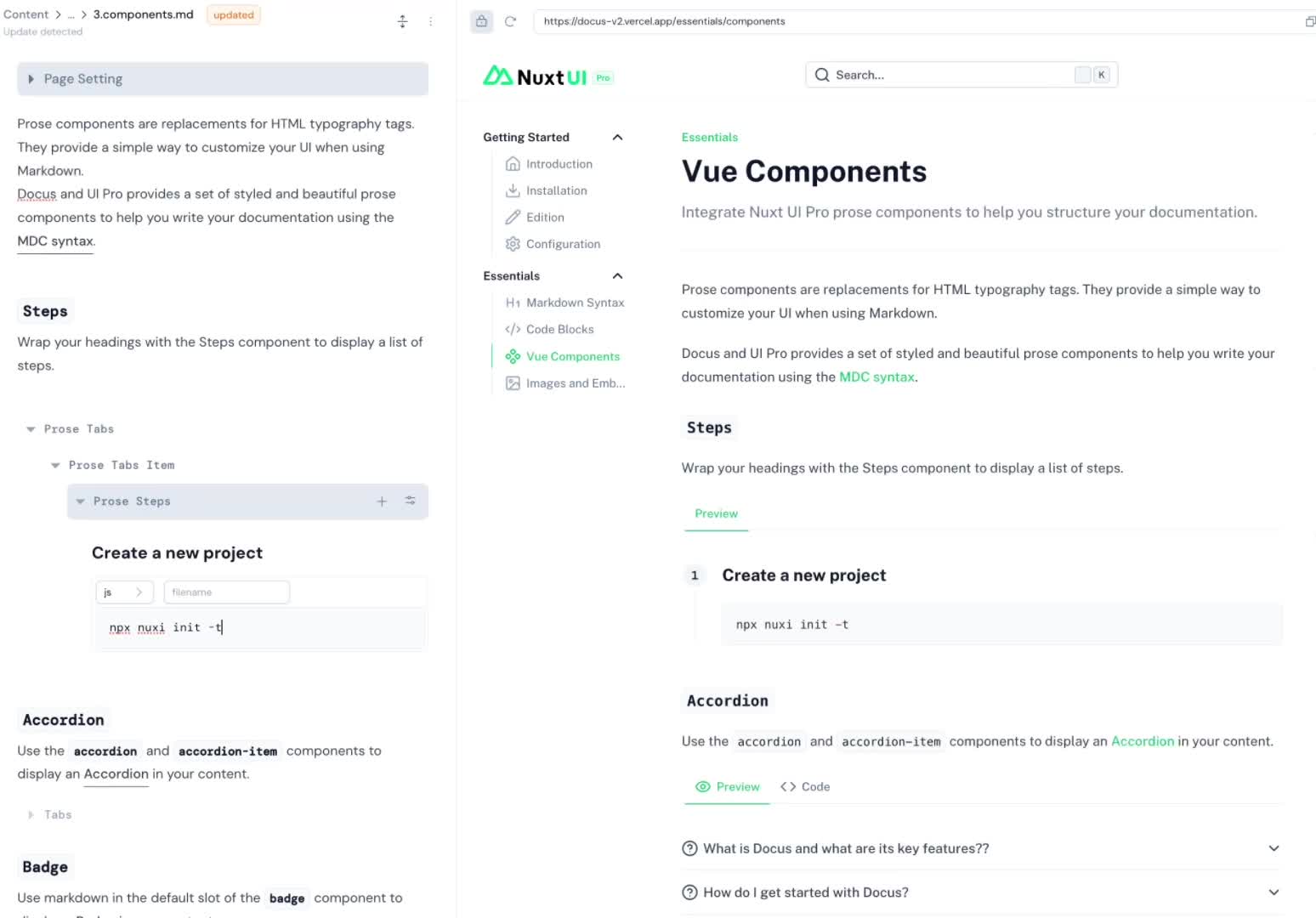This screenshot has width=1316, height=918.
Task: Click the editor split/collapse icon in header
Action: [403, 21]
